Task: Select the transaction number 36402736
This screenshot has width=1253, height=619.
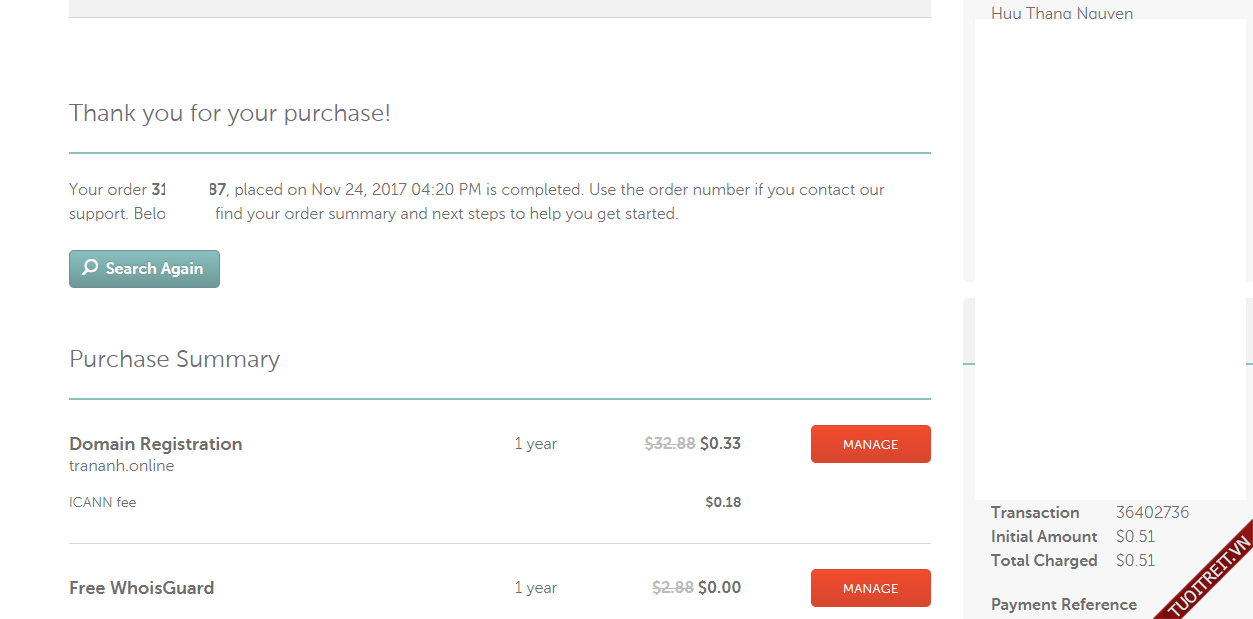Action: (x=1152, y=512)
